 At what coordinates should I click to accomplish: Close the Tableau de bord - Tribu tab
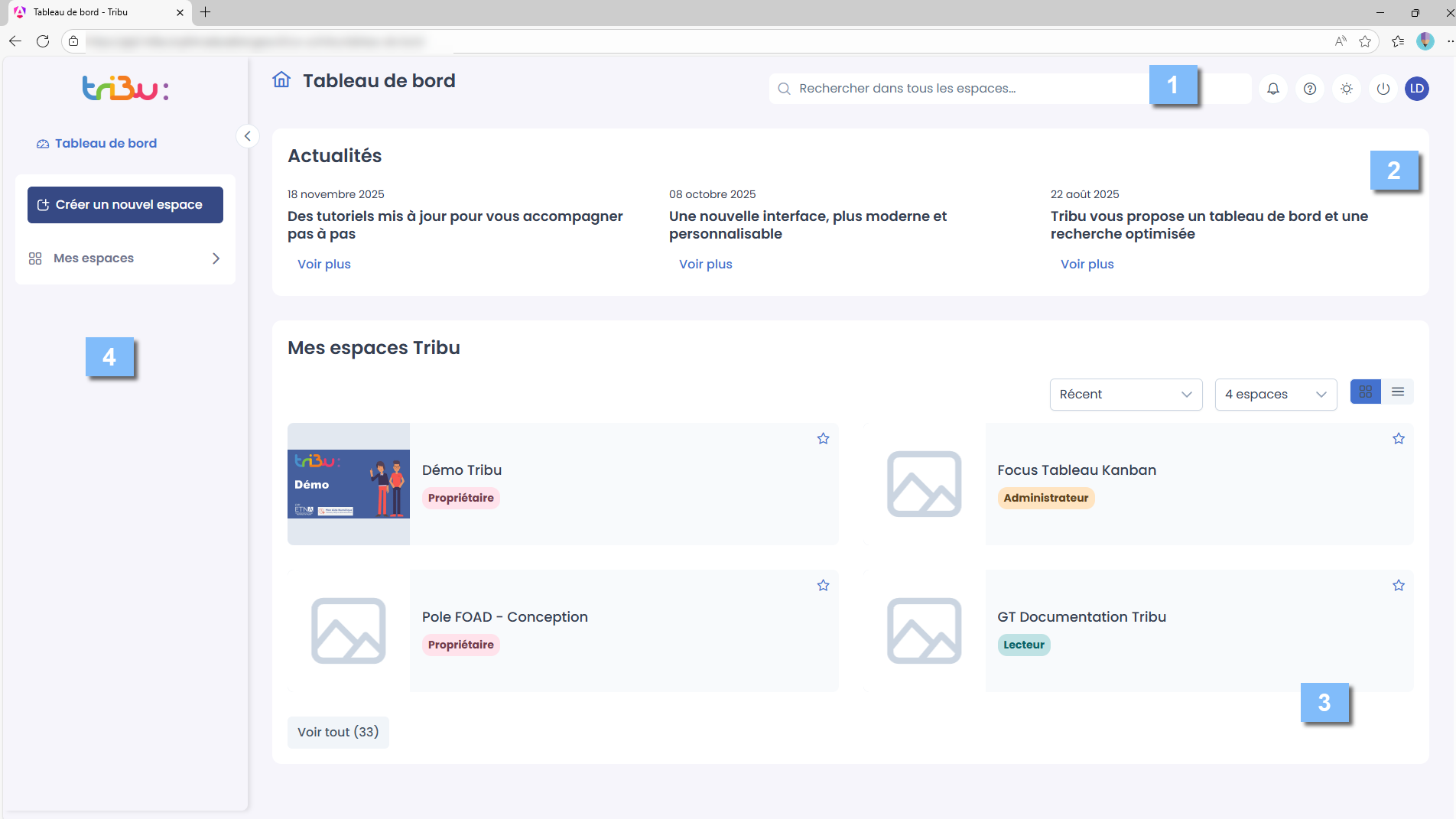(x=180, y=12)
